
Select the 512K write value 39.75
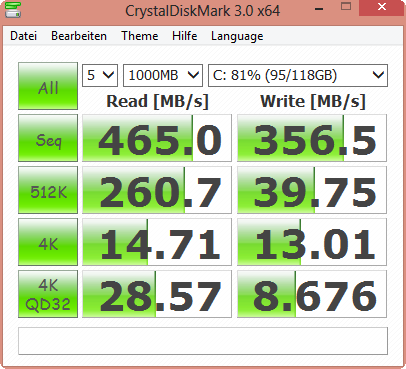(312, 190)
